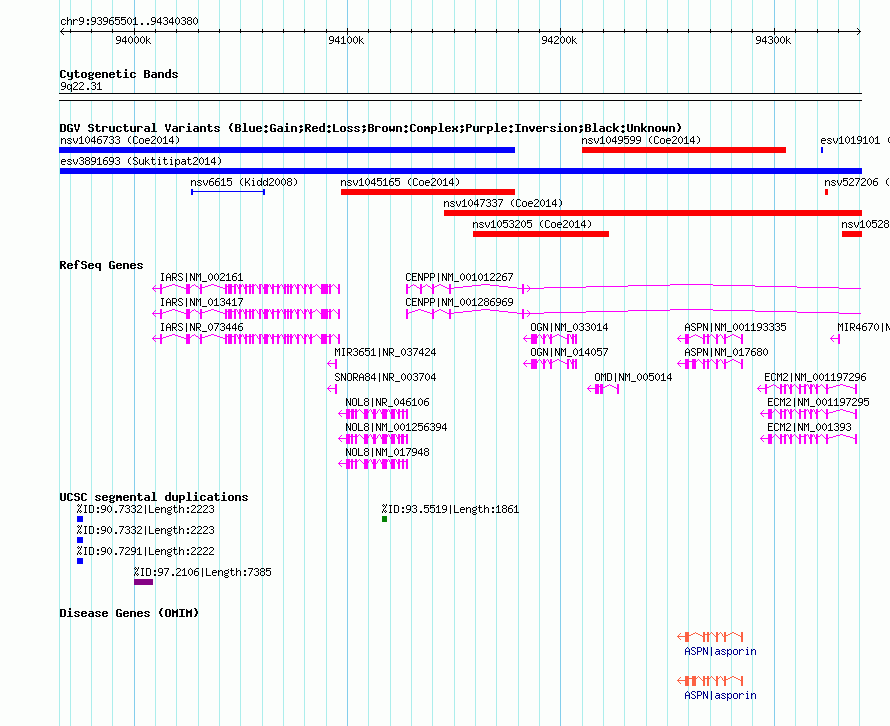Click the CENPP|NM_001012267 gene glyph

click(633, 289)
